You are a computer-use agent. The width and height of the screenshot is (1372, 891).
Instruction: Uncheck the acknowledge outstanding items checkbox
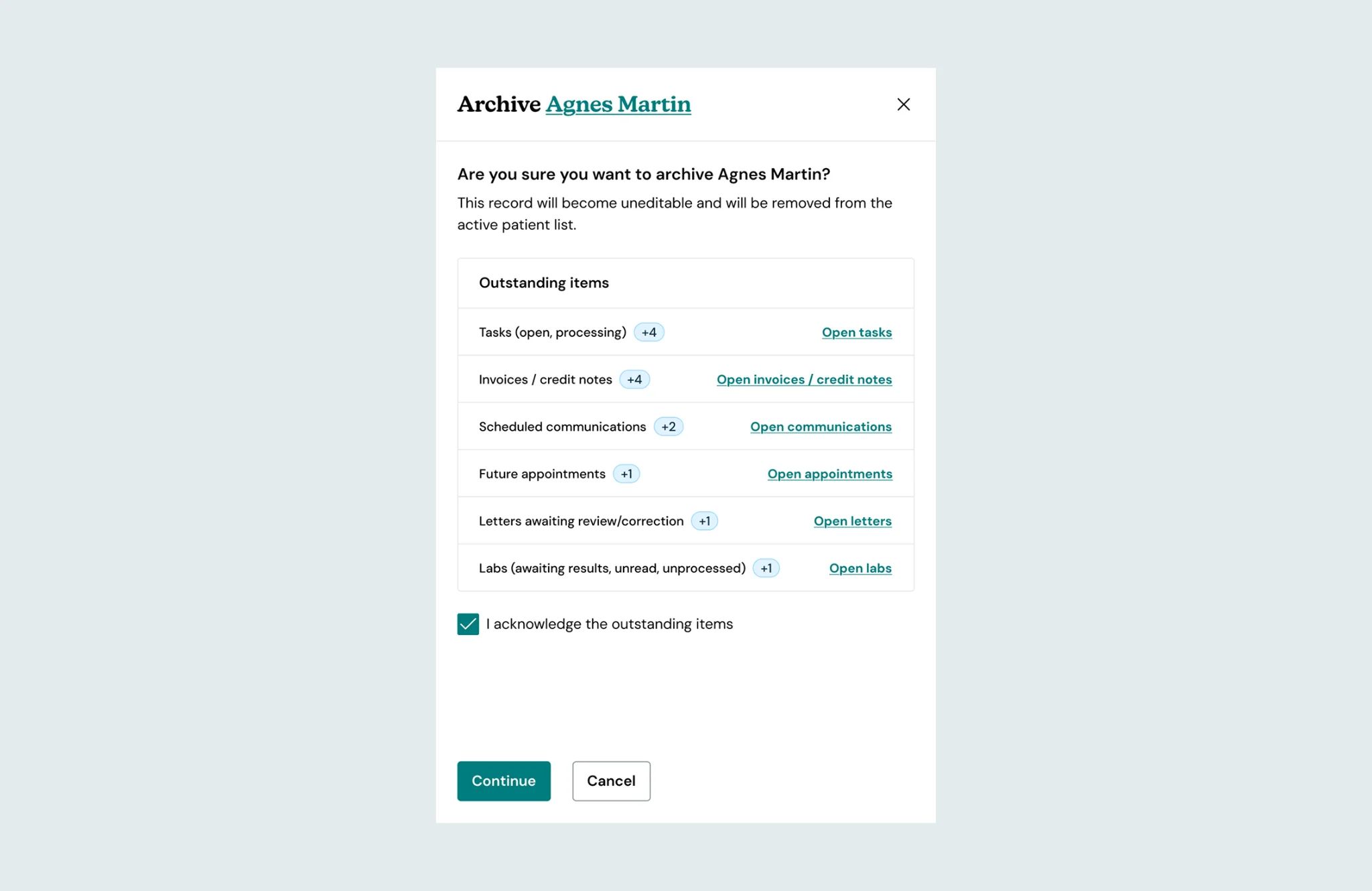point(468,624)
